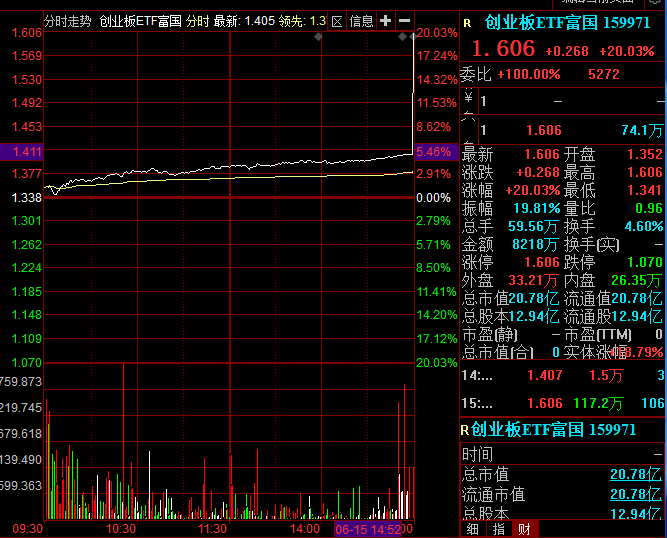Open the 总股本 12.94亿 link

point(636,513)
